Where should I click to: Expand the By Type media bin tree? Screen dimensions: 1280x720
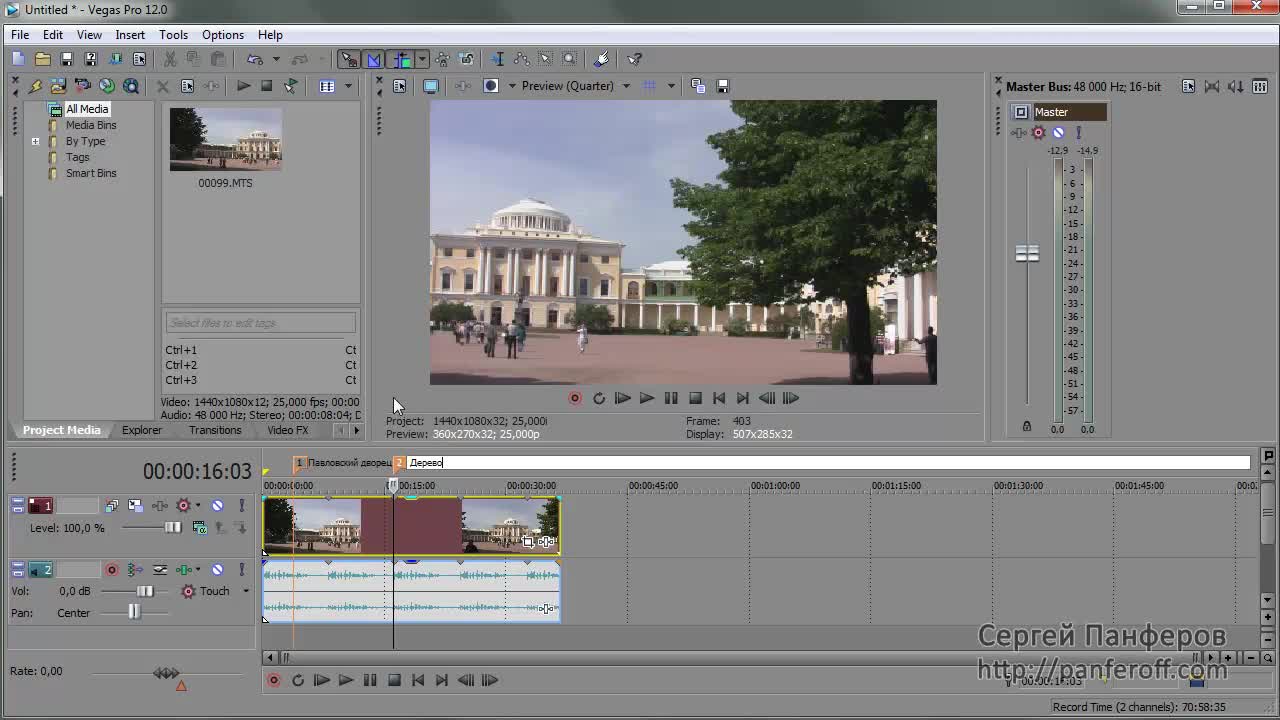click(x=36, y=141)
